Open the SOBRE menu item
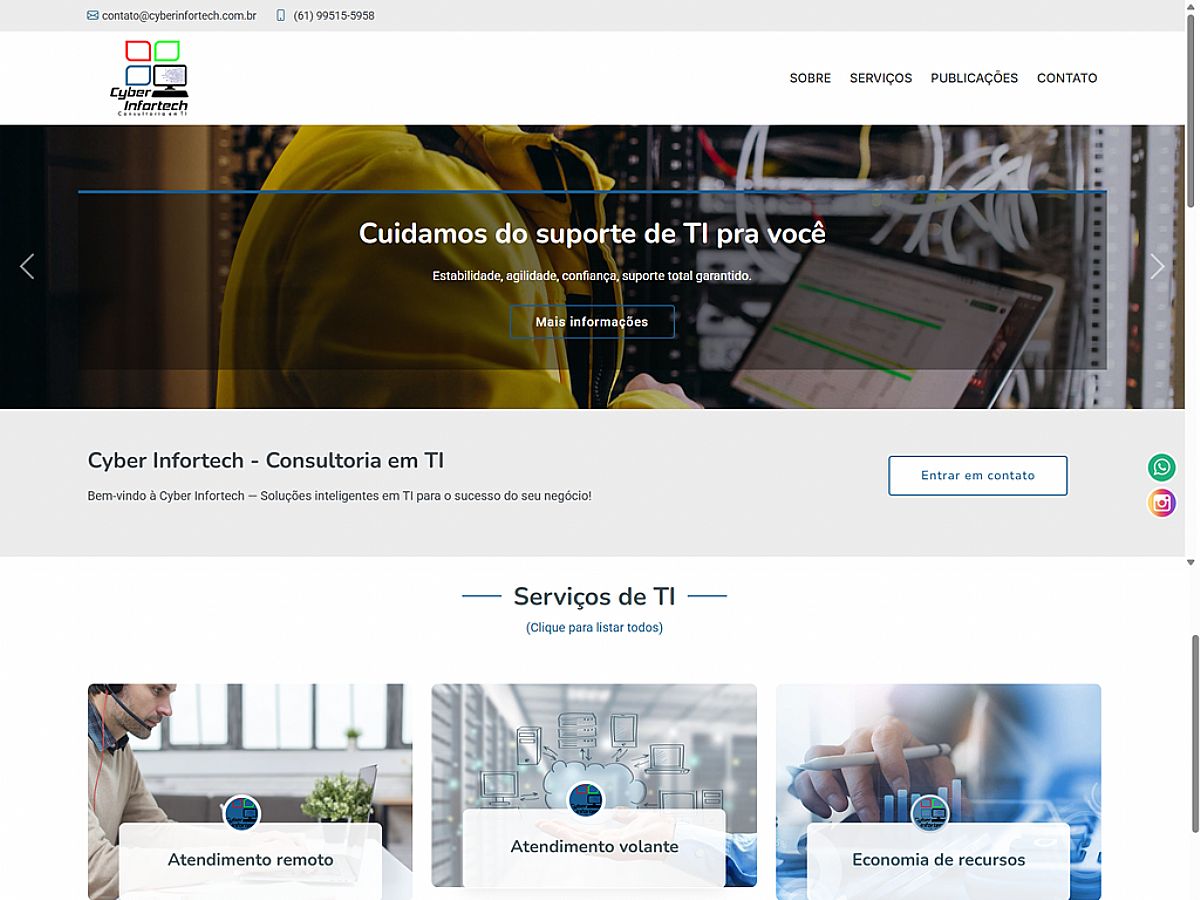Image resolution: width=1200 pixels, height=900 pixels. (x=810, y=78)
